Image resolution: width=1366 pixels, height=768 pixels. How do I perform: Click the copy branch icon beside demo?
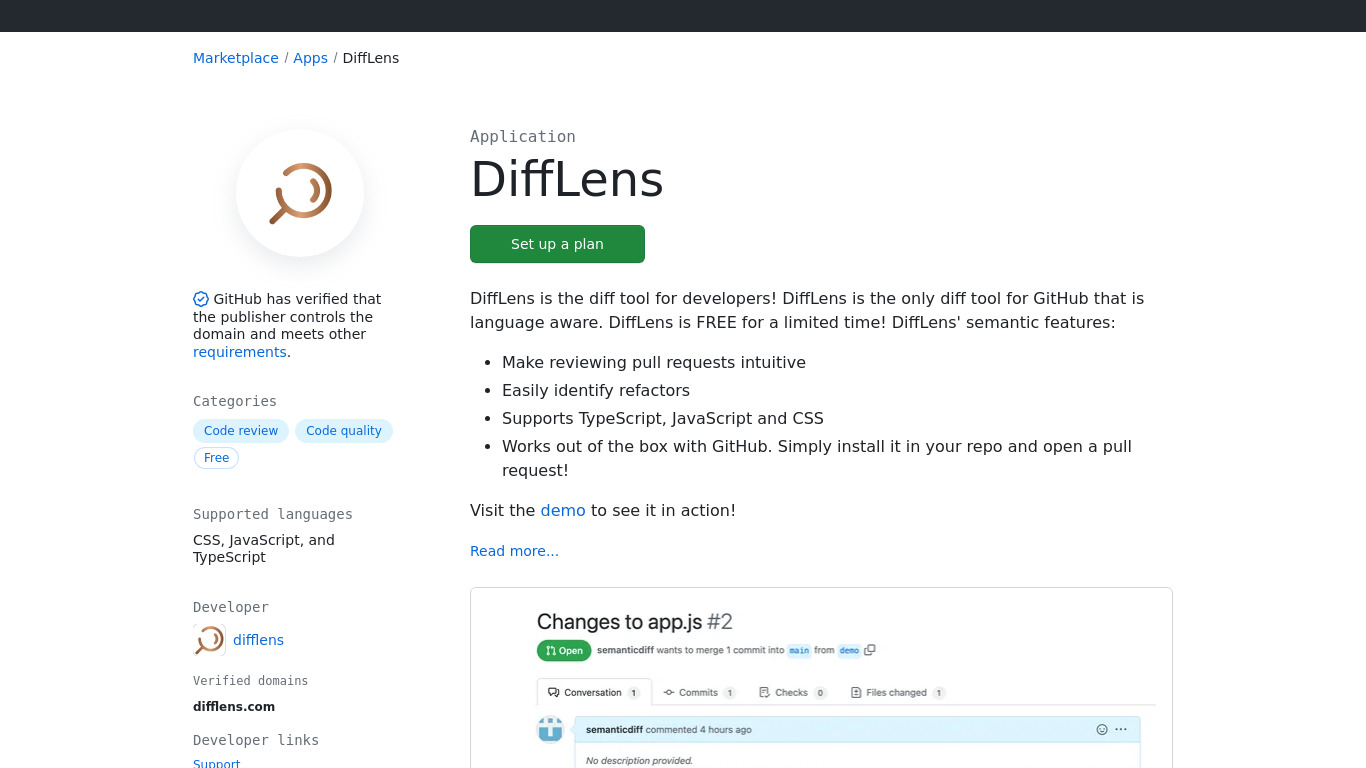coord(869,650)
